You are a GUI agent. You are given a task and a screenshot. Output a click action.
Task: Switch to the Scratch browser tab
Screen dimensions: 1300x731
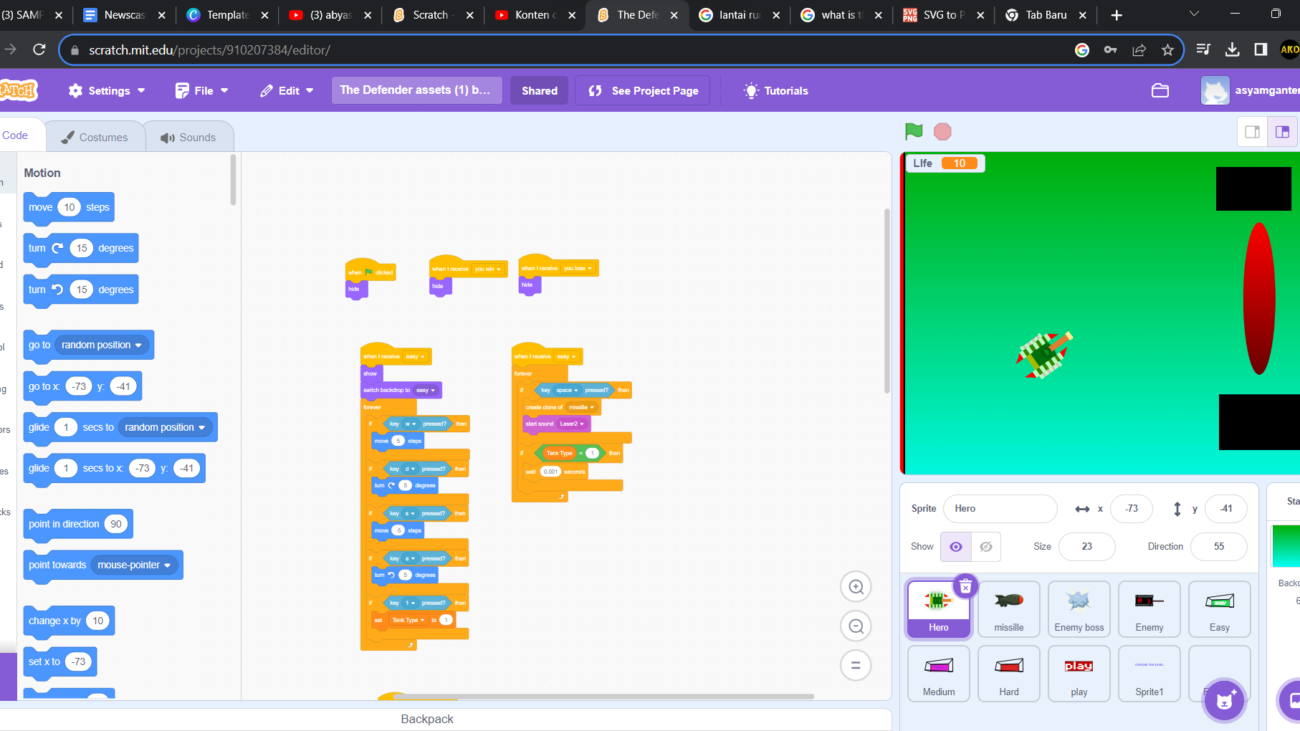click(x=433, y=15)
